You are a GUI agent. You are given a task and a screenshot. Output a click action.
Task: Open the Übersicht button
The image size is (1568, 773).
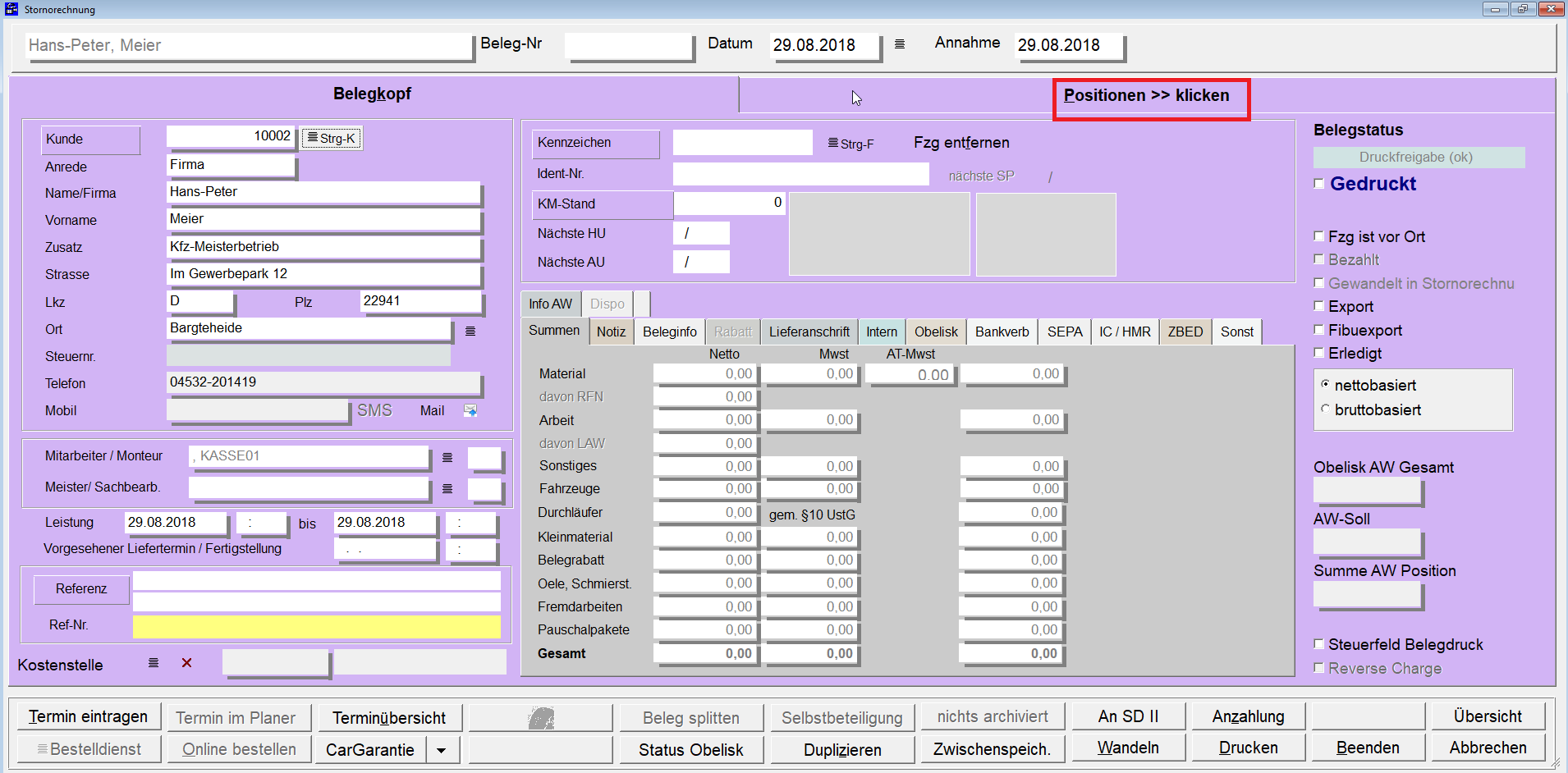(1488, 716)
